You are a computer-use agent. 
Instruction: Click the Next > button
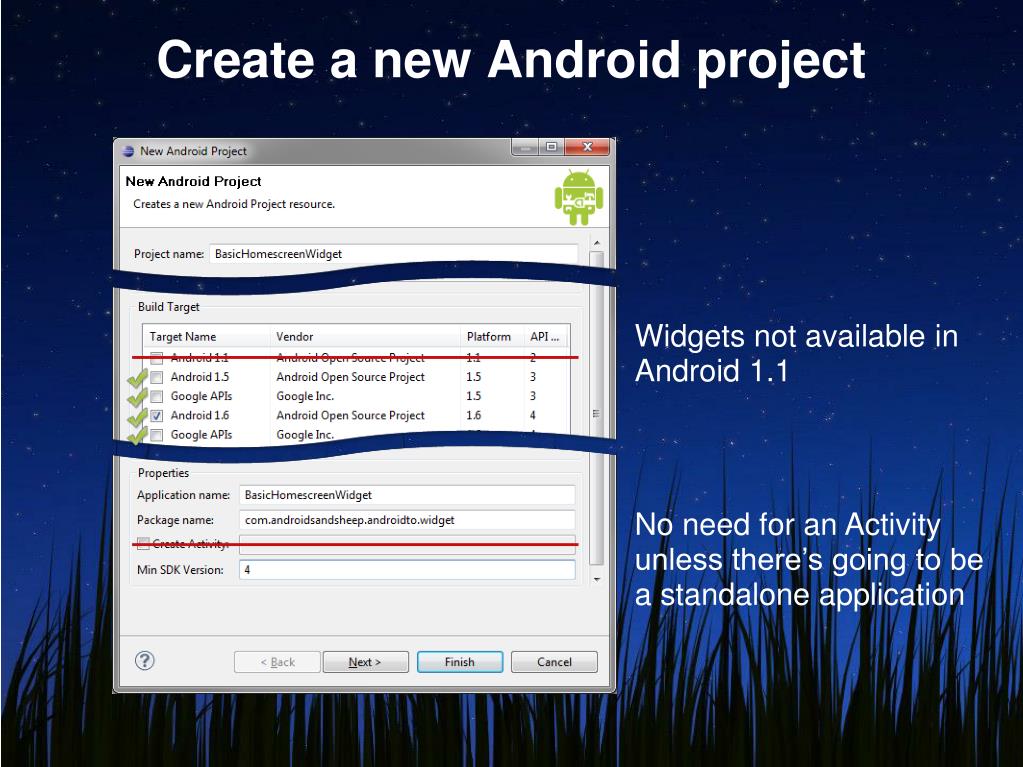coord(365,662)
